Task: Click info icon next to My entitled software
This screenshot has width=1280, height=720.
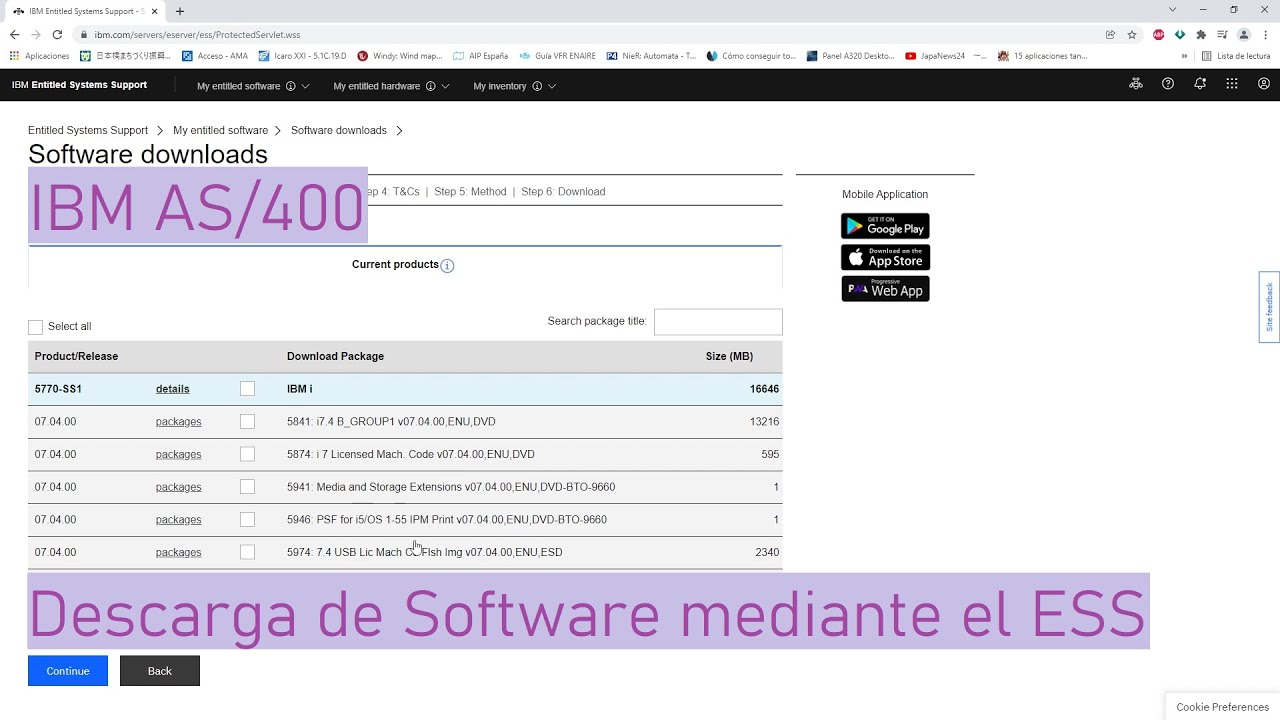Action: click(x=291, y=86)
